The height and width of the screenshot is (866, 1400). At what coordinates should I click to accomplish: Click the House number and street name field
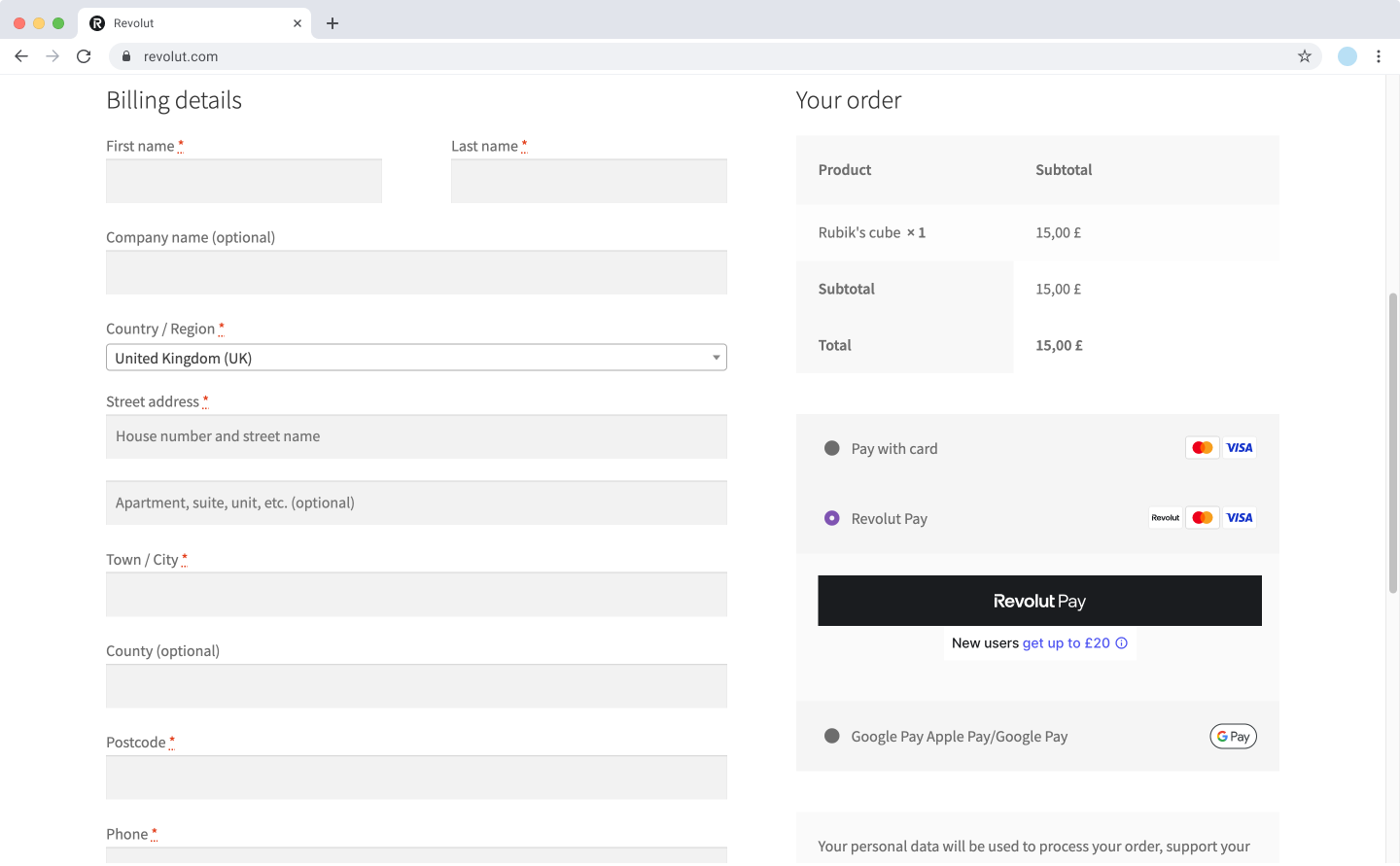(x=416, y=437)
